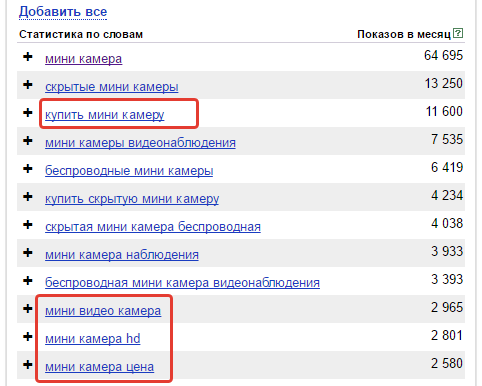Open the 'купить мини камеру' keyword link
The image size is (482, 386).
pos(105,115)
